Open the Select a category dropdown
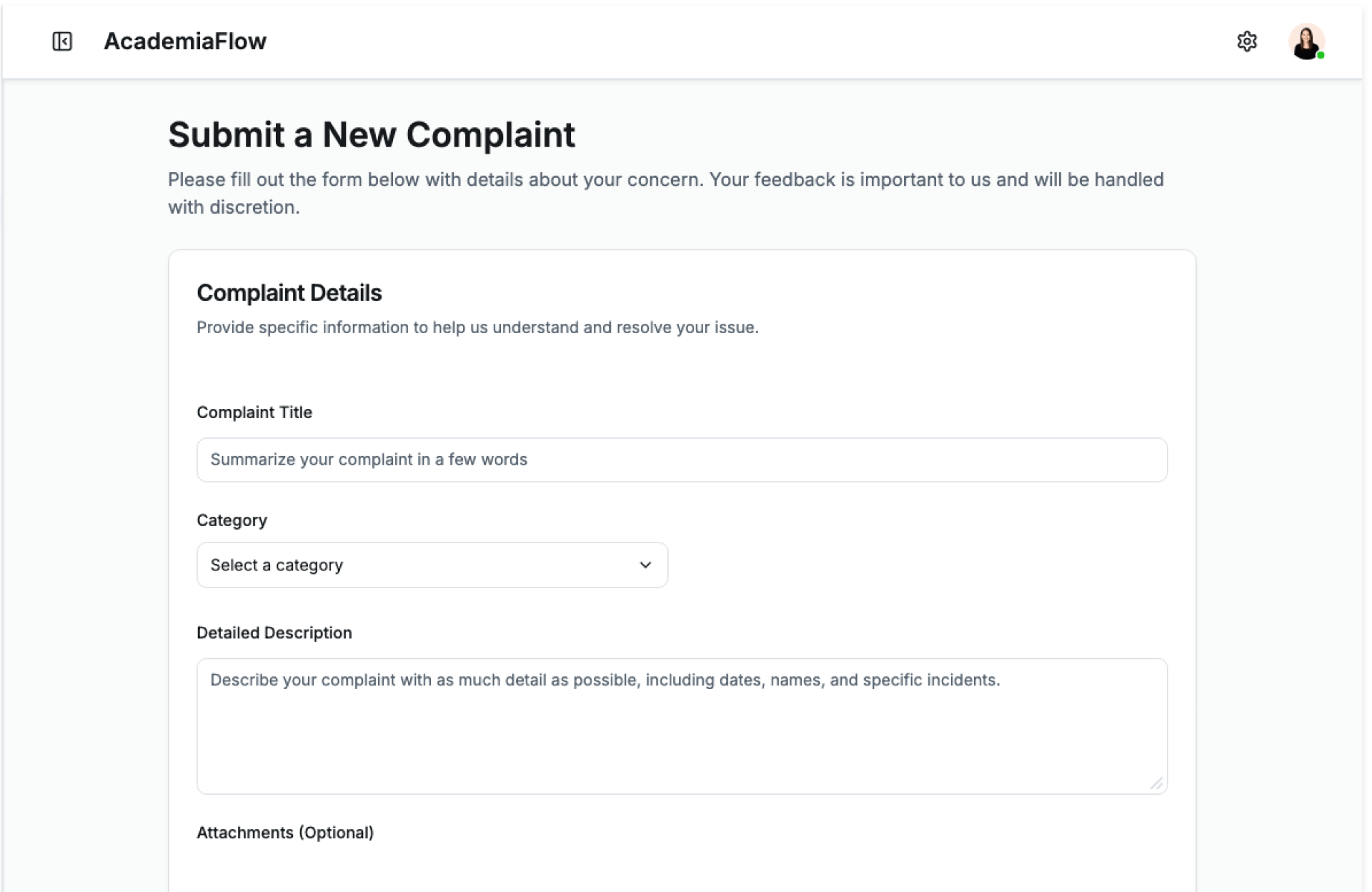Viewport: 1372px width, 892px height. point(432,565)
